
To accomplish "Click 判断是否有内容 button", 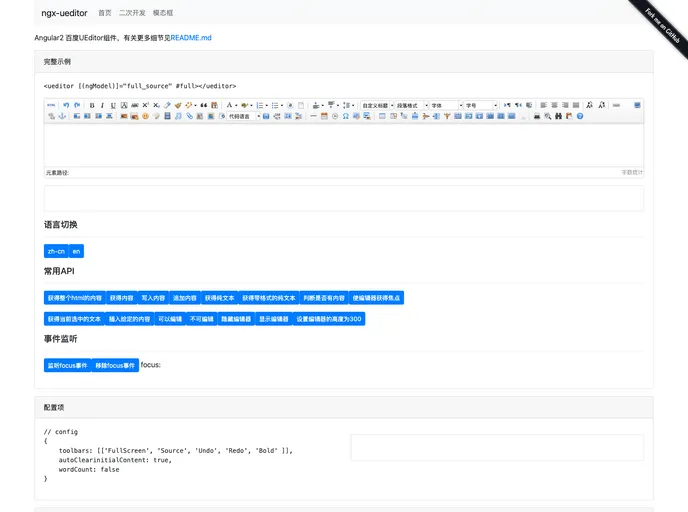I will [x=324, y=298].
